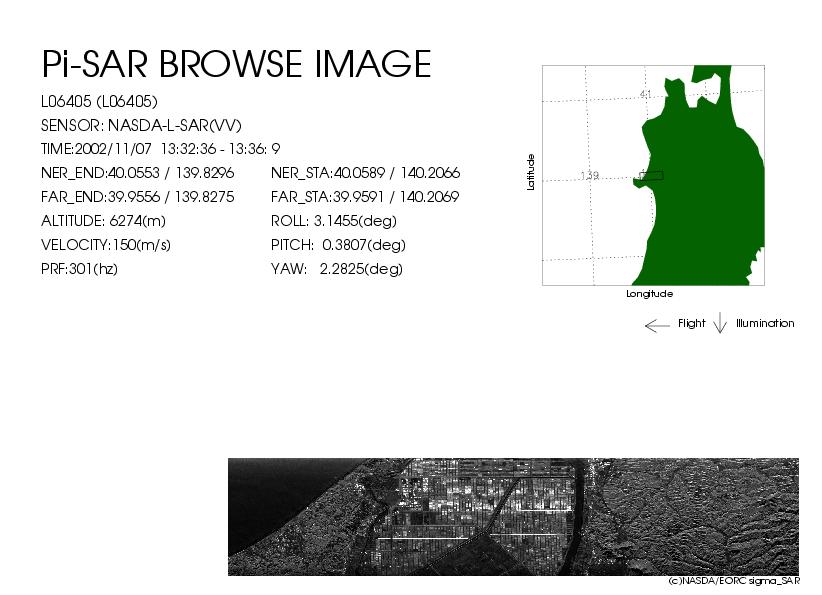The width and height of the screenshot is (822, 595).
Task: Click the PRF:301(hz) text
Action: pos(79,269)
